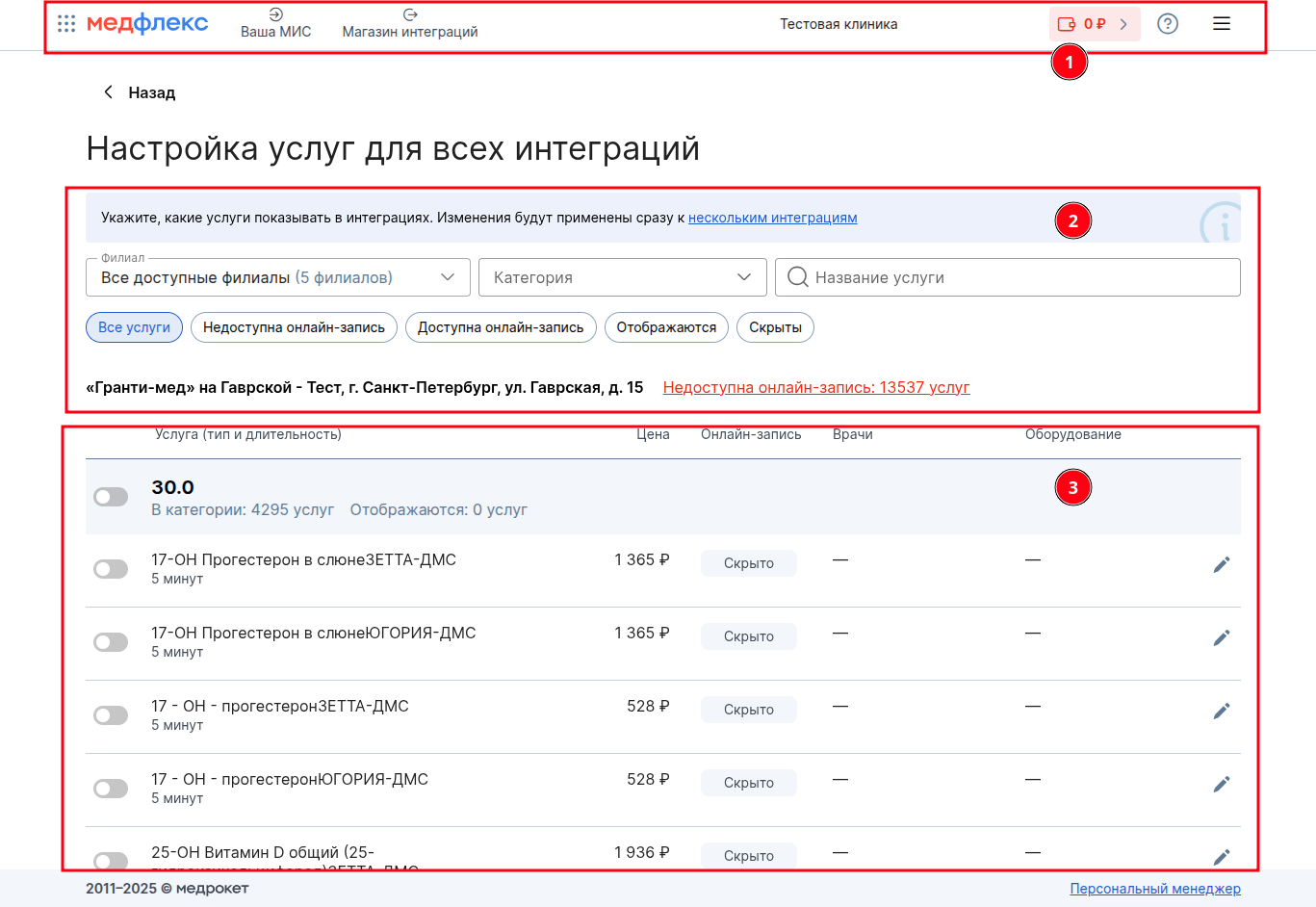Toggle 17 - OH - прогестеронЗЕТТА-ДМС switch
This screenshot has width=1316, height=907.
point(111,715)
